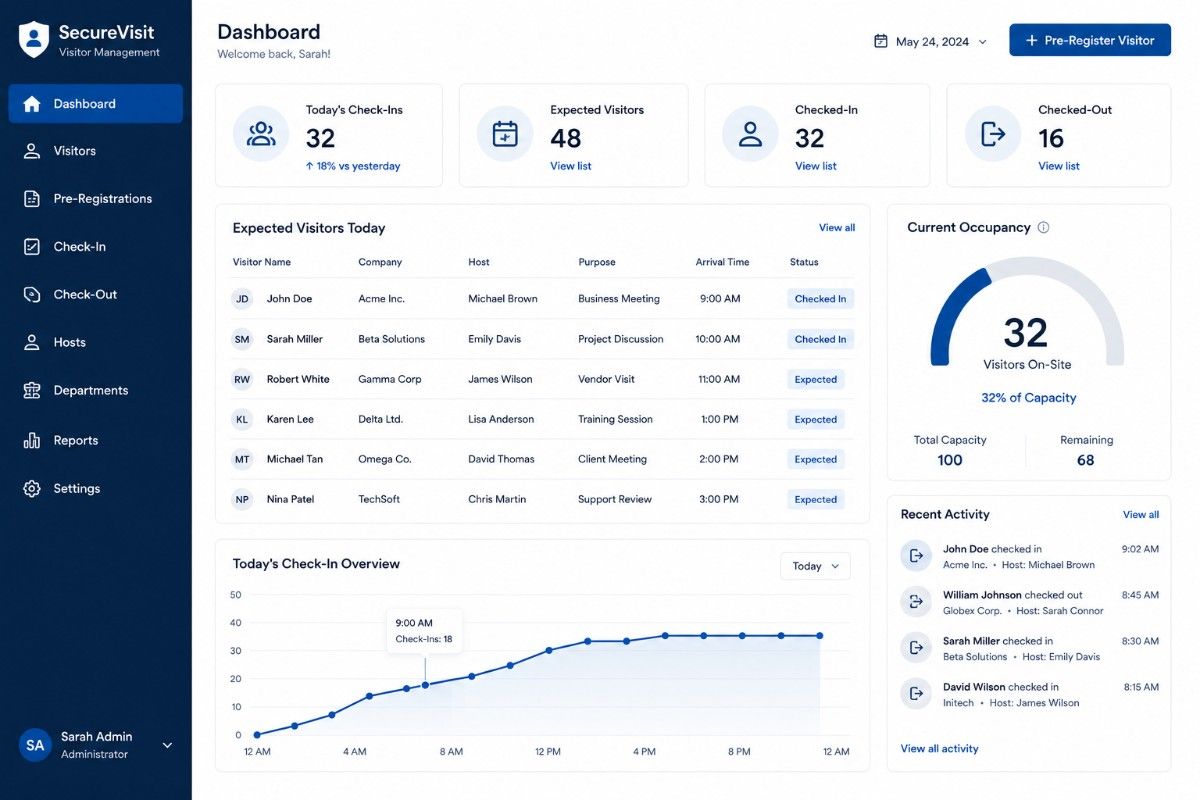Click the SM avatar for Sarah Miller
This screenshot has width=1200, height=800.
pos(242,339)
